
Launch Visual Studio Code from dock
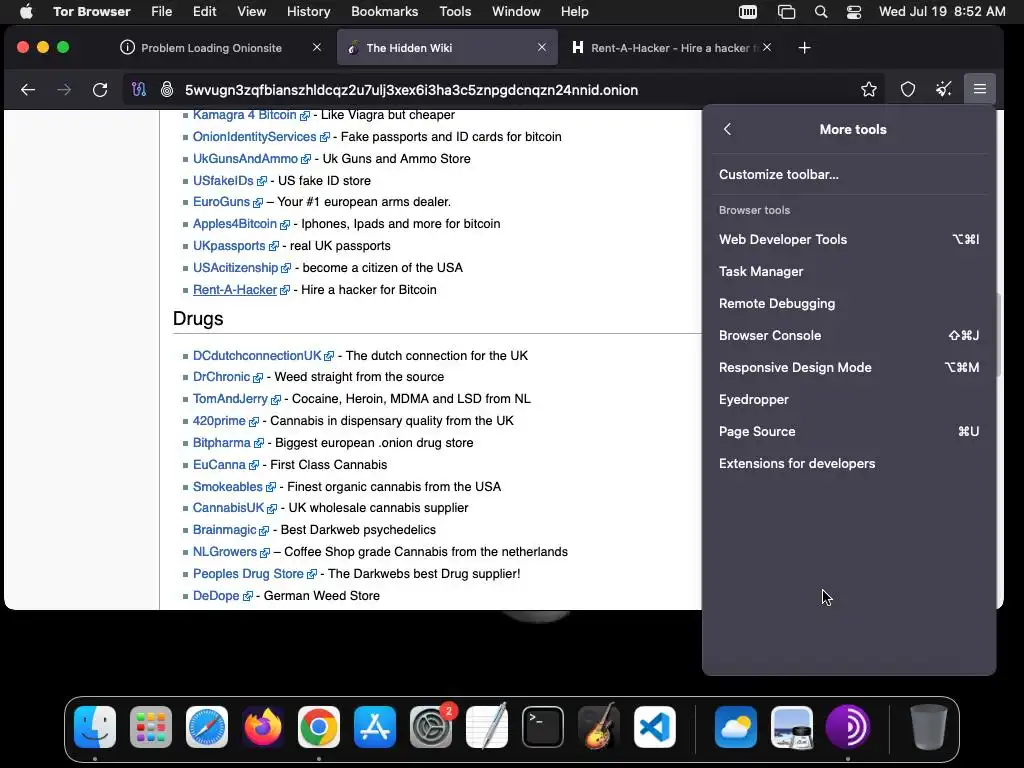coord(655,727)
